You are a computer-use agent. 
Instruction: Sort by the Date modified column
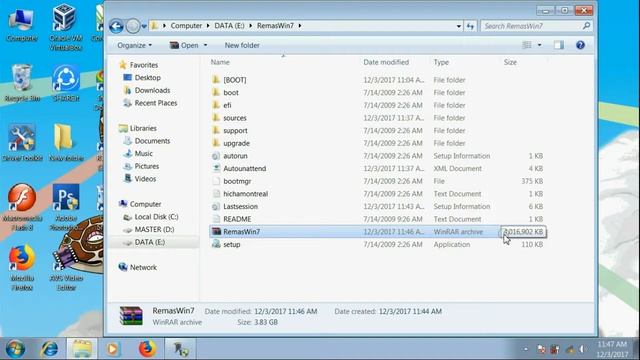point(386,62)
